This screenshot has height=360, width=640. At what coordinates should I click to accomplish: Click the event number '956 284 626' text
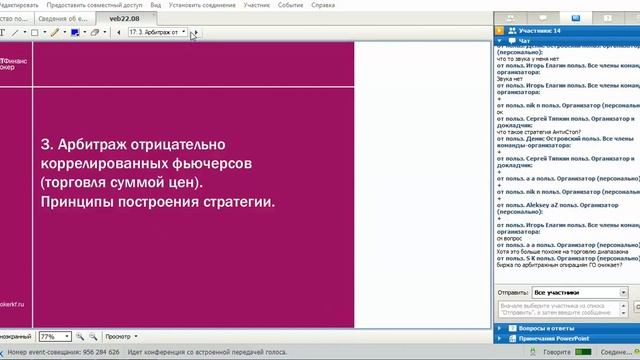101,352
